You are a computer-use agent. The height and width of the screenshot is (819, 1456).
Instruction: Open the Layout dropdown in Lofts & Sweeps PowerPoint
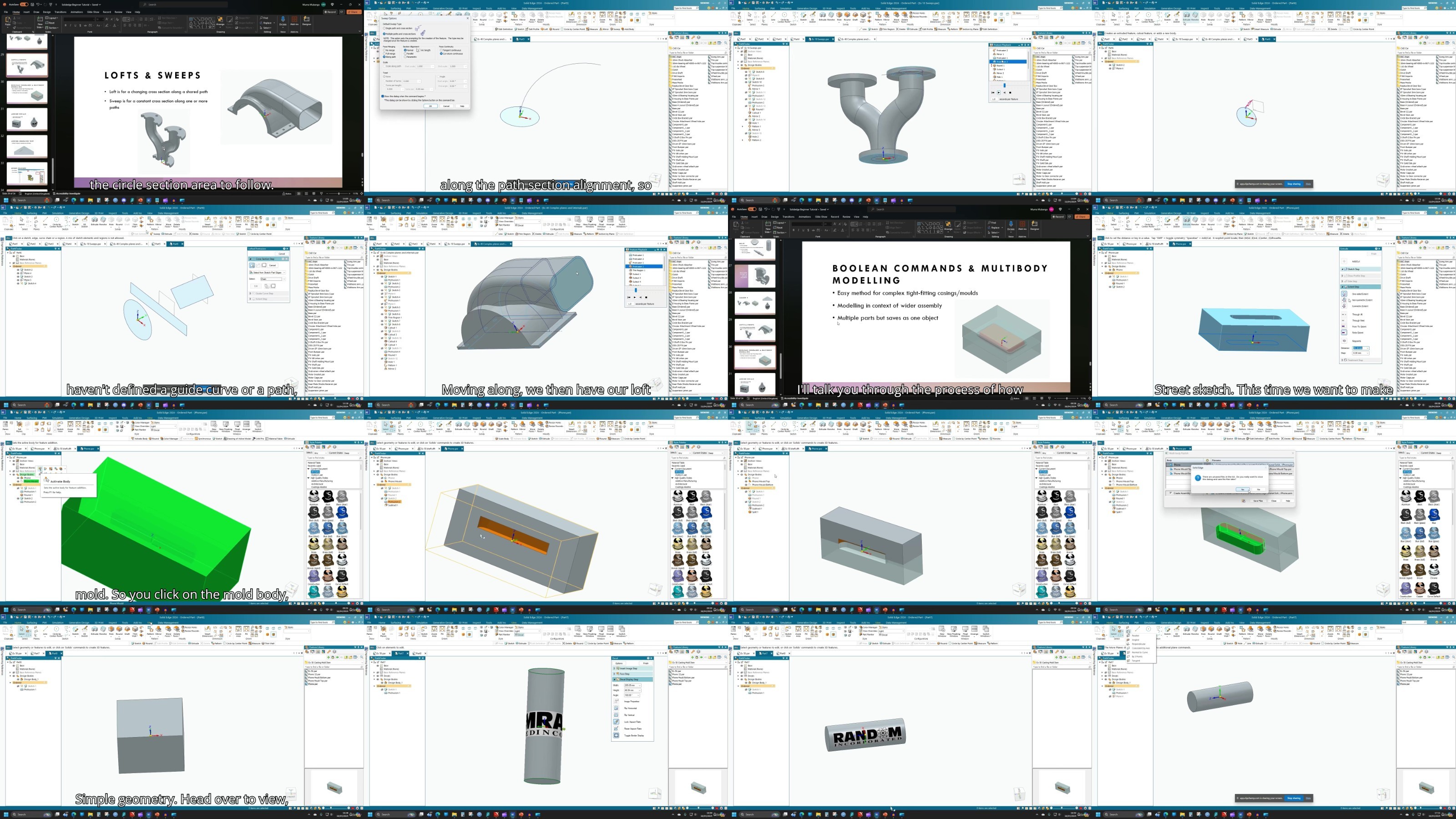[x=51, y=18]
